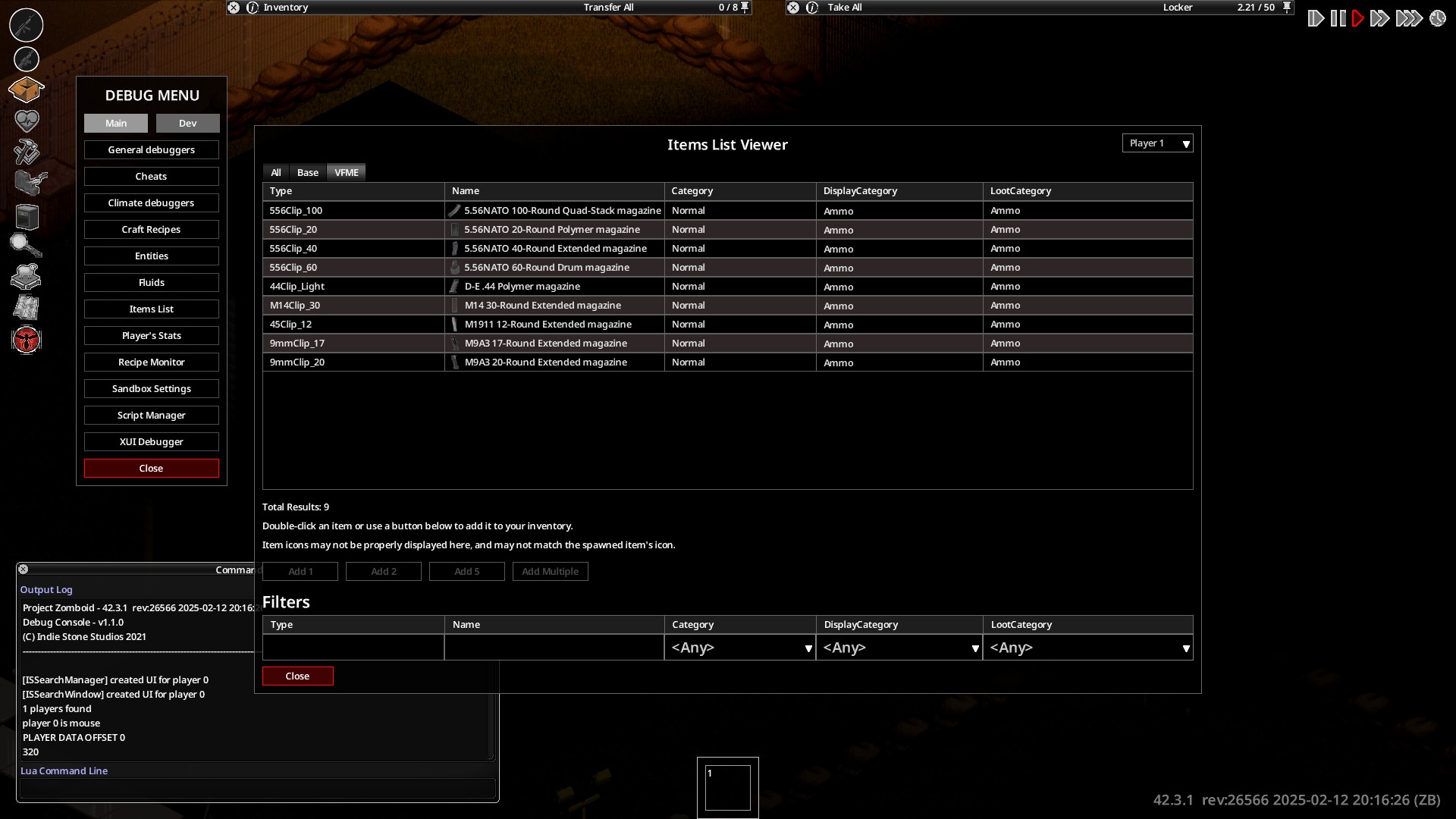Open the map icon in sidebar
The image size is (1456, 819).
(27, 307)
